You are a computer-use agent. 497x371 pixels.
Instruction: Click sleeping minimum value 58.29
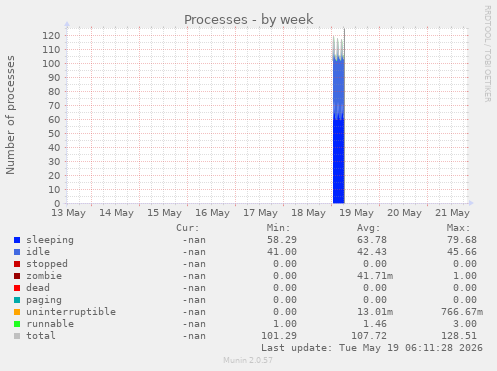click(x=282, y=240)
